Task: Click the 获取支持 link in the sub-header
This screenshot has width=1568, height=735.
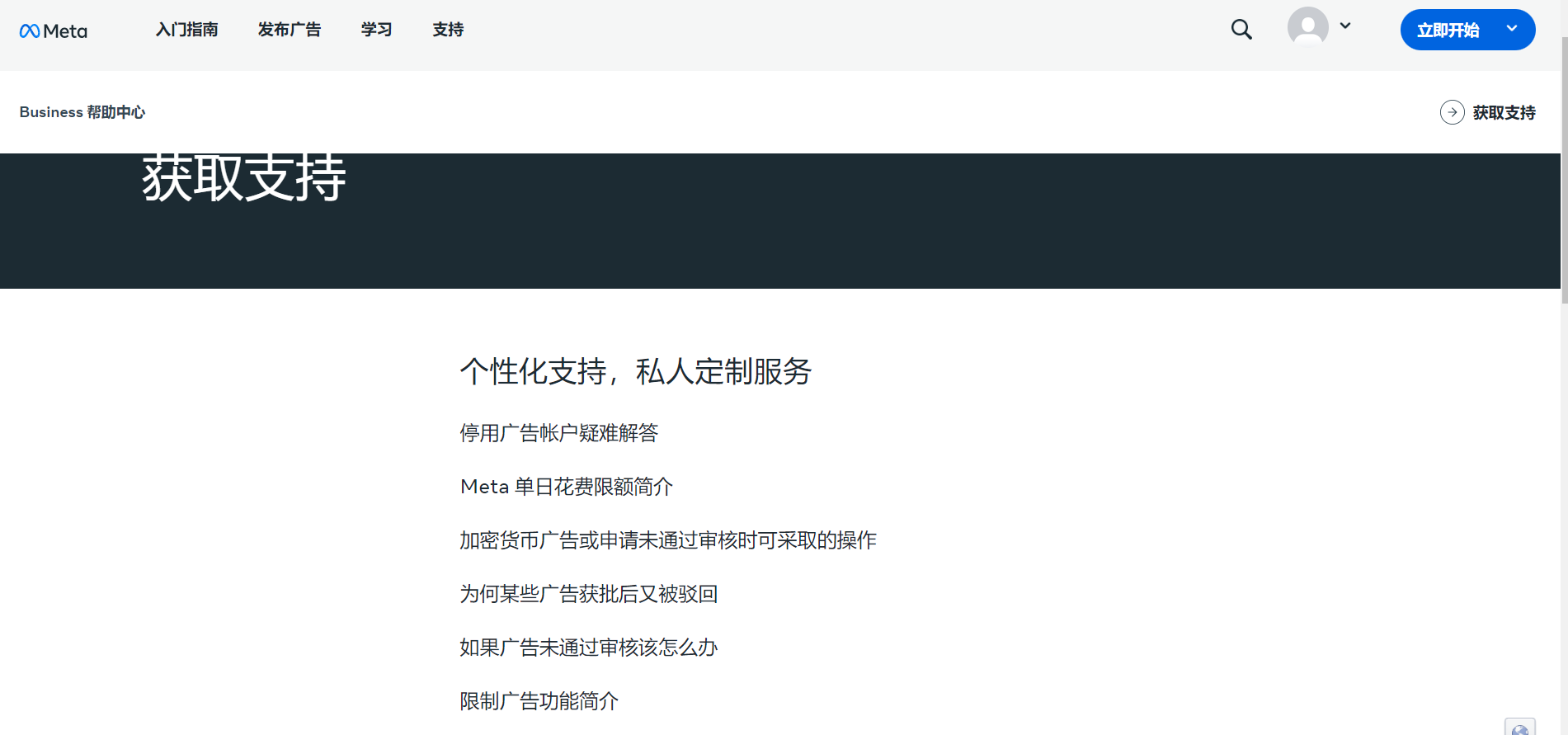Action: (1504, 113)
